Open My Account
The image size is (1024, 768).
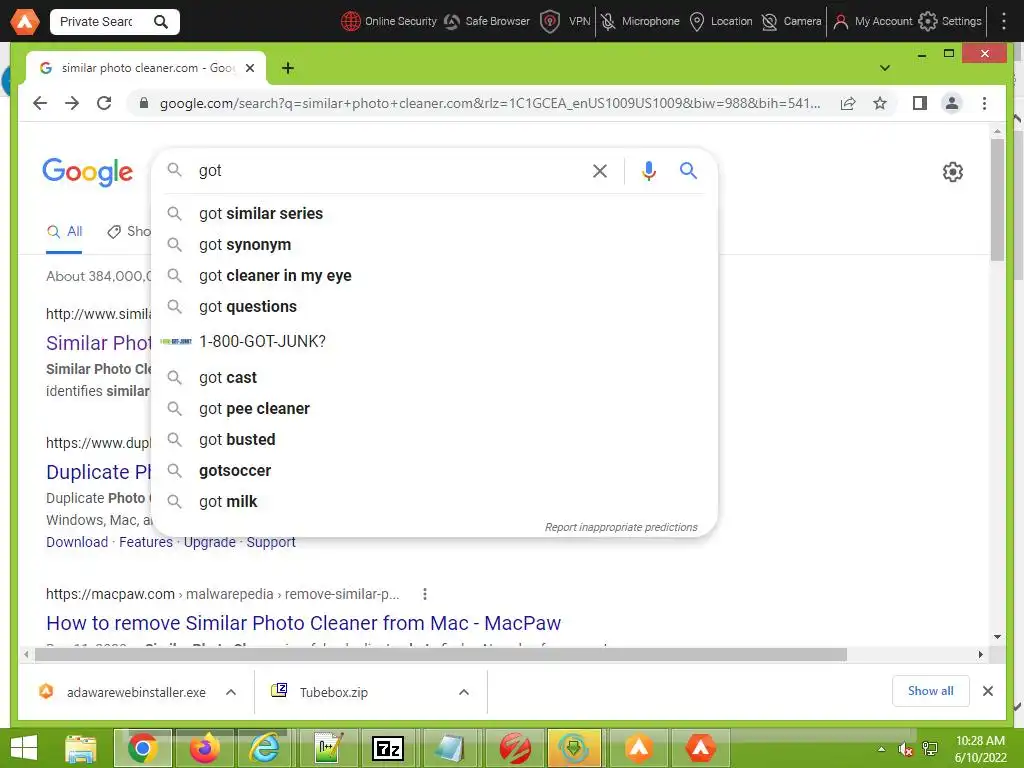click(x=872, y=22)
